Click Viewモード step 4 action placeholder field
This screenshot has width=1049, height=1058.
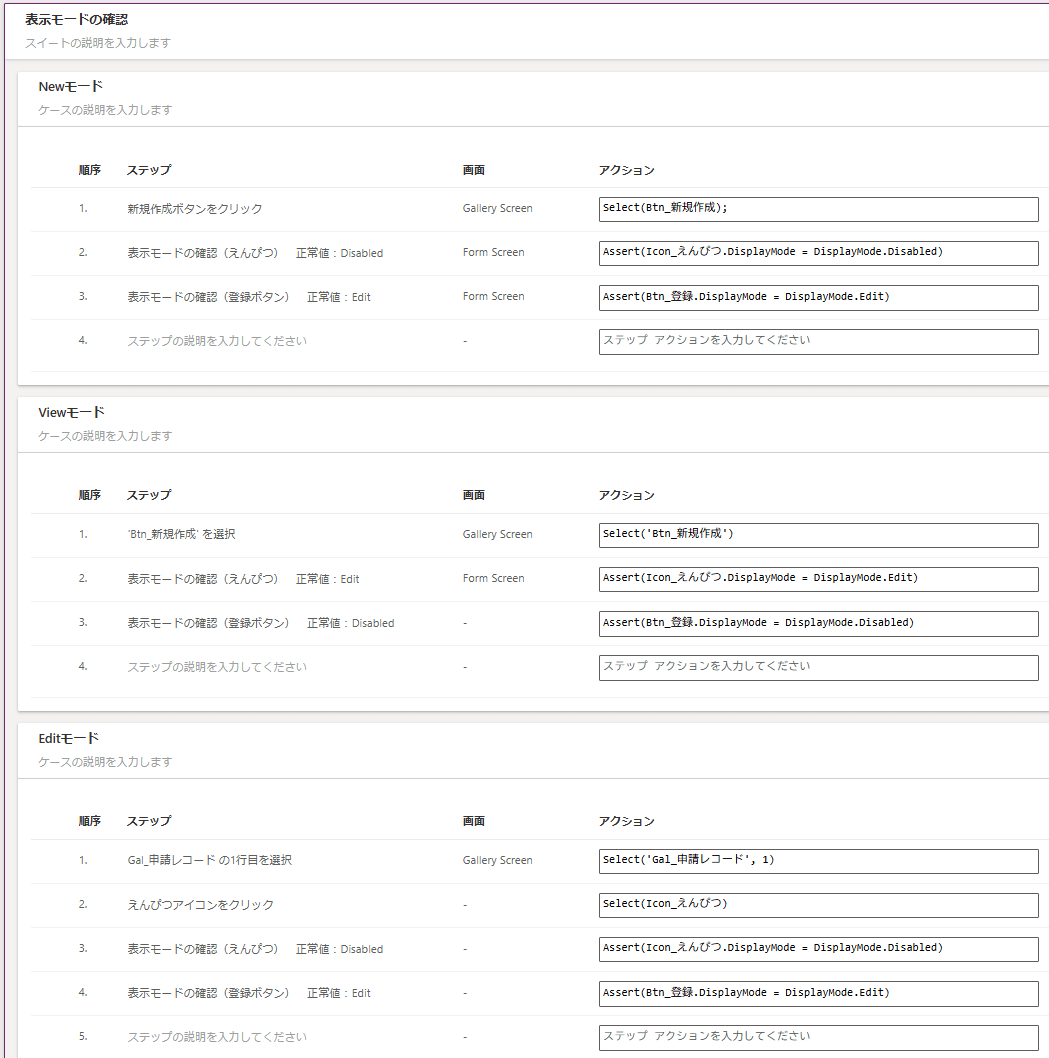coord(818,667)
